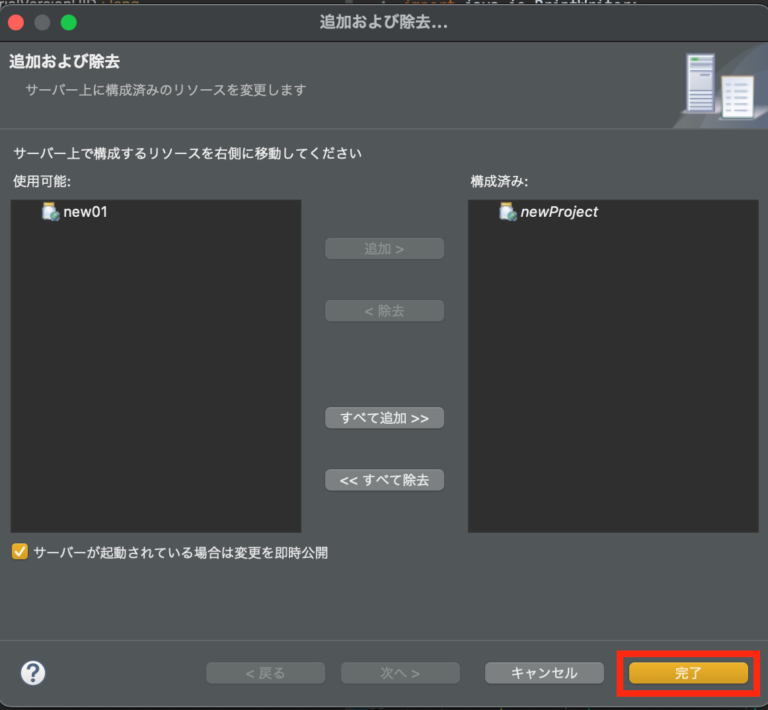The image size is (768, 710).
Task: Click the 追加 > button
Action: coord(384,249)
